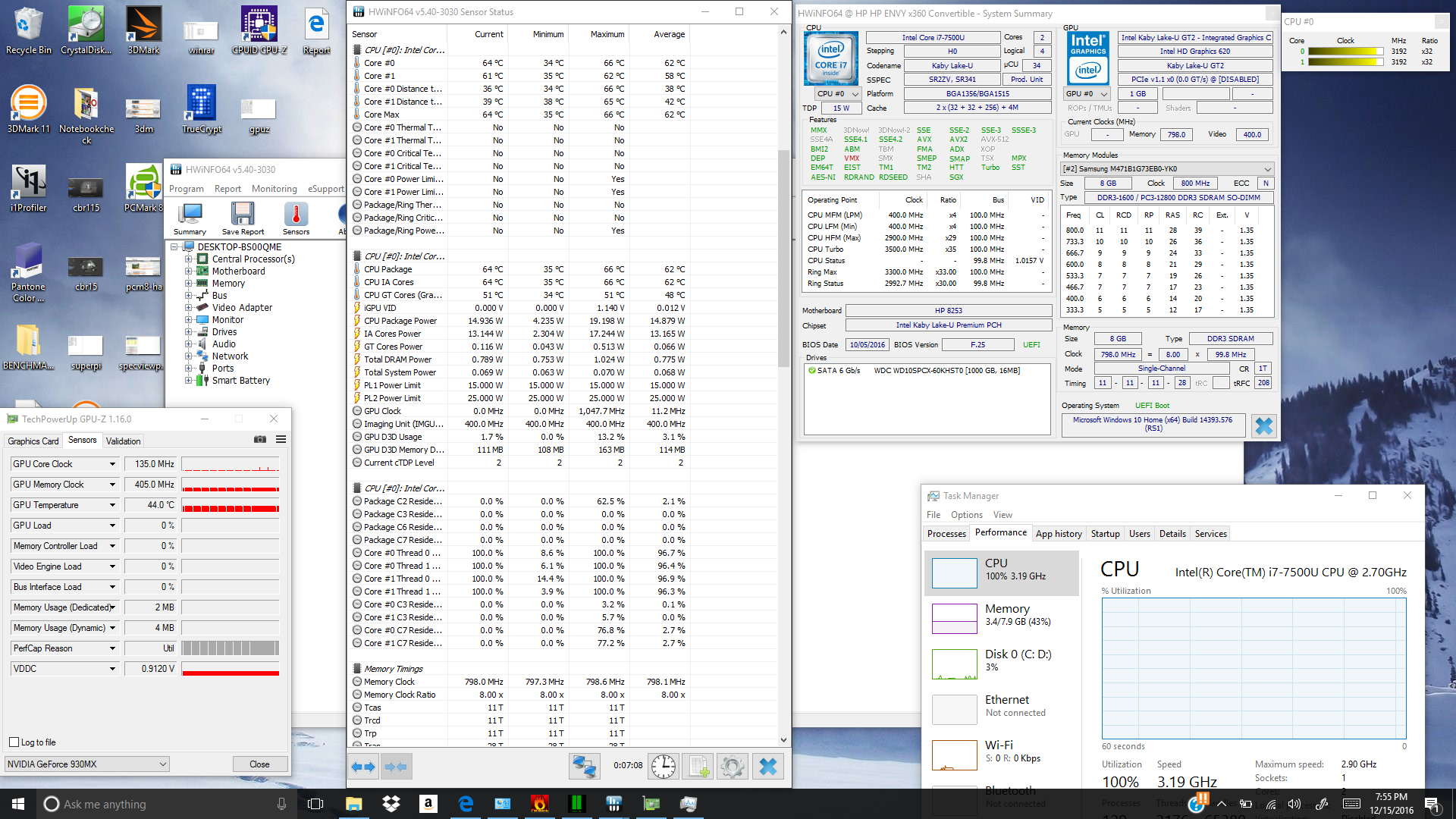1456x819 pixels.
Task: Open the NVIDIA GeForce 930MX GPU selector
Action: click(x=86, y=764)
